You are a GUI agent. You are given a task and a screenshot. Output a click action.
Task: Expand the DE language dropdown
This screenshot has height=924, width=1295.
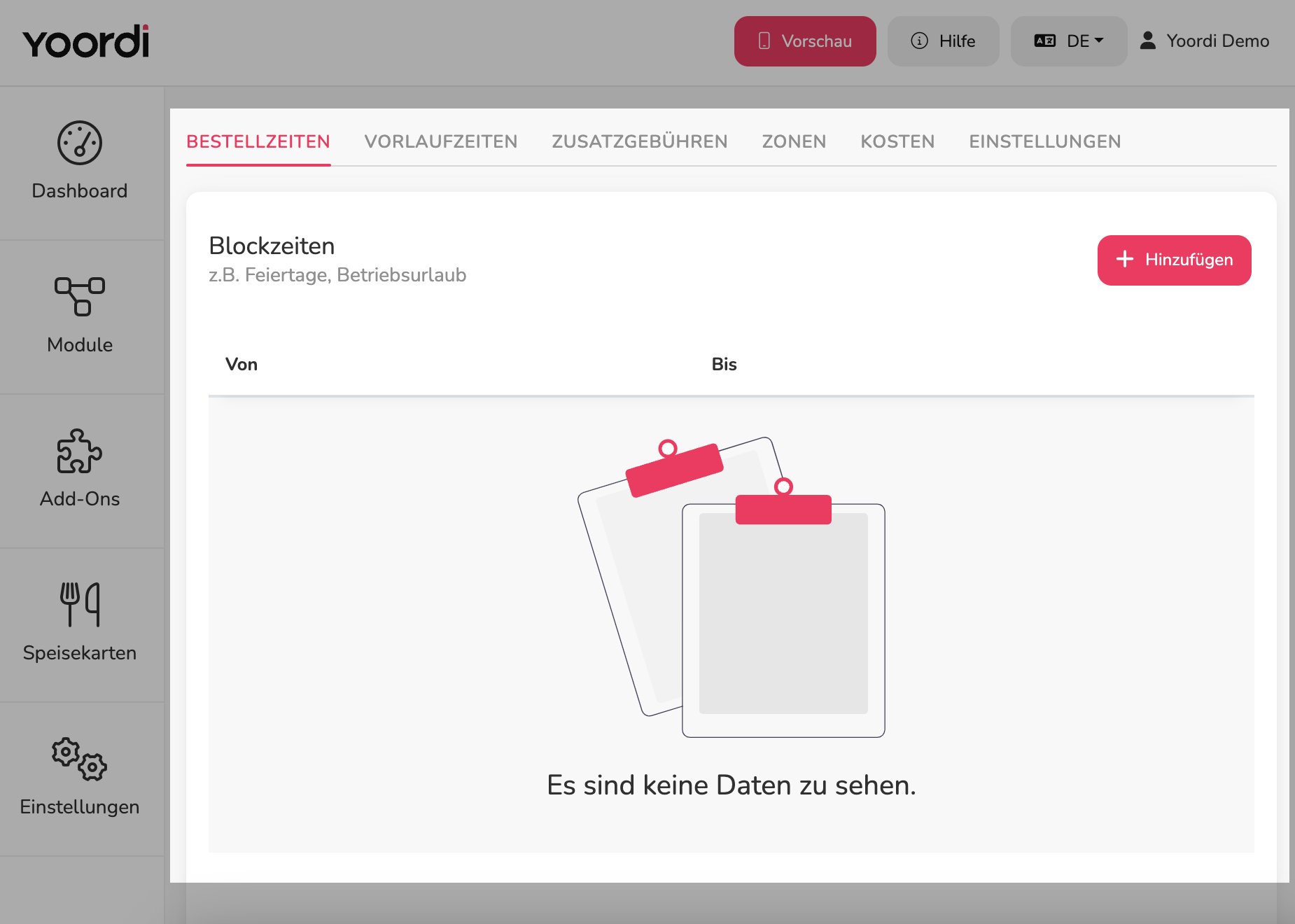(1069, 41)
